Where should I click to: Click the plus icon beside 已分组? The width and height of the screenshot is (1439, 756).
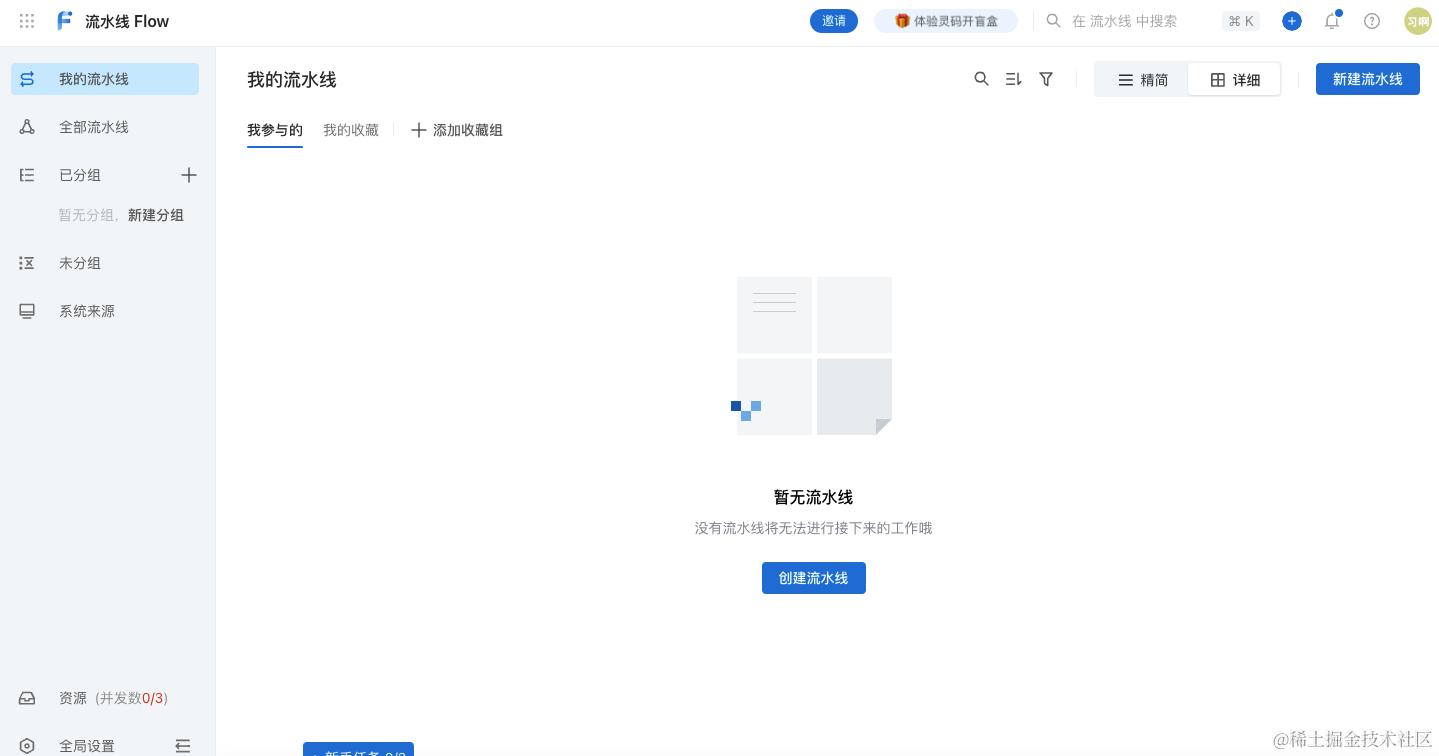coord(189,175)
